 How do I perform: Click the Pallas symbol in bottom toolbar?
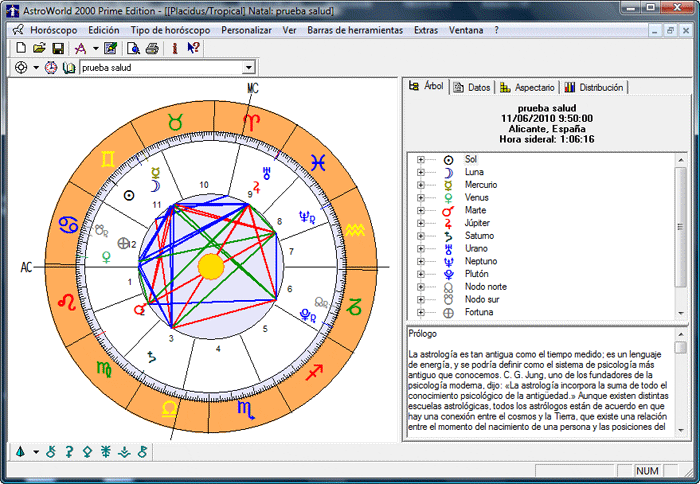pos(87,452)
